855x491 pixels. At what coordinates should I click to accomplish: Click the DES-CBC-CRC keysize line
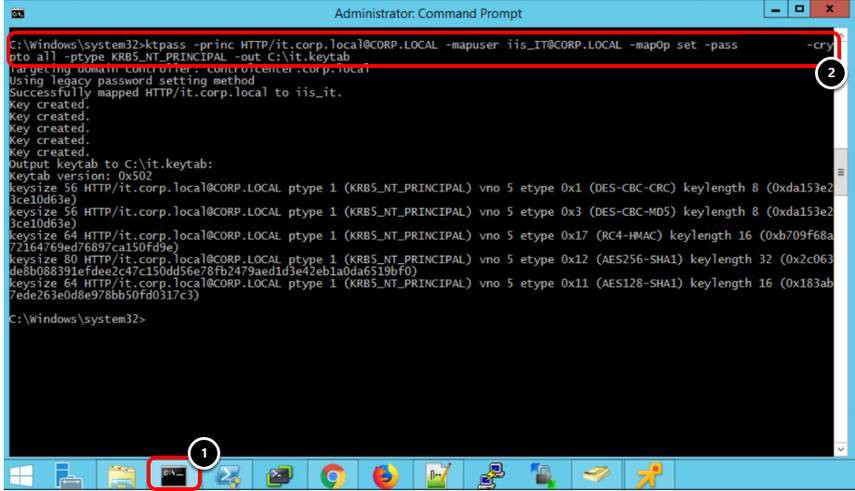click(x=421, y=194)
